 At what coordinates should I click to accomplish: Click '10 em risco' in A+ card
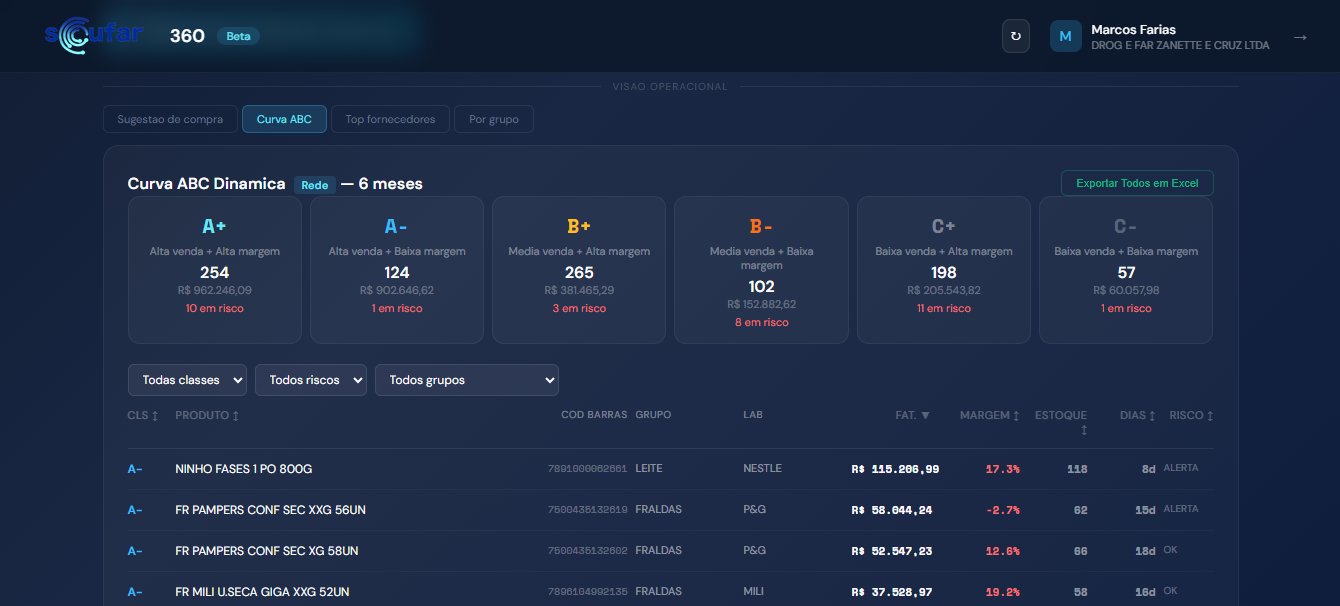pyautogui.click(x=215, y=308)
